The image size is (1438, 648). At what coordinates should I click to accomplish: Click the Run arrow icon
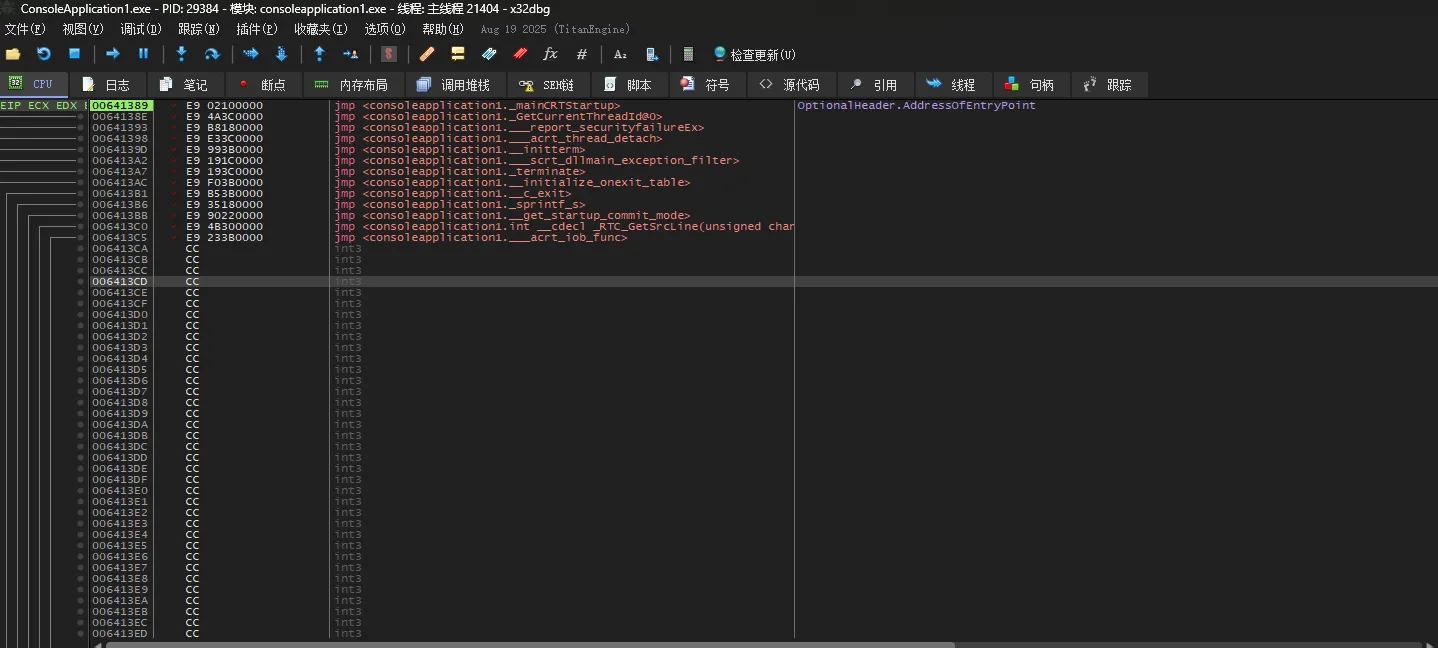tap(112, 54)
